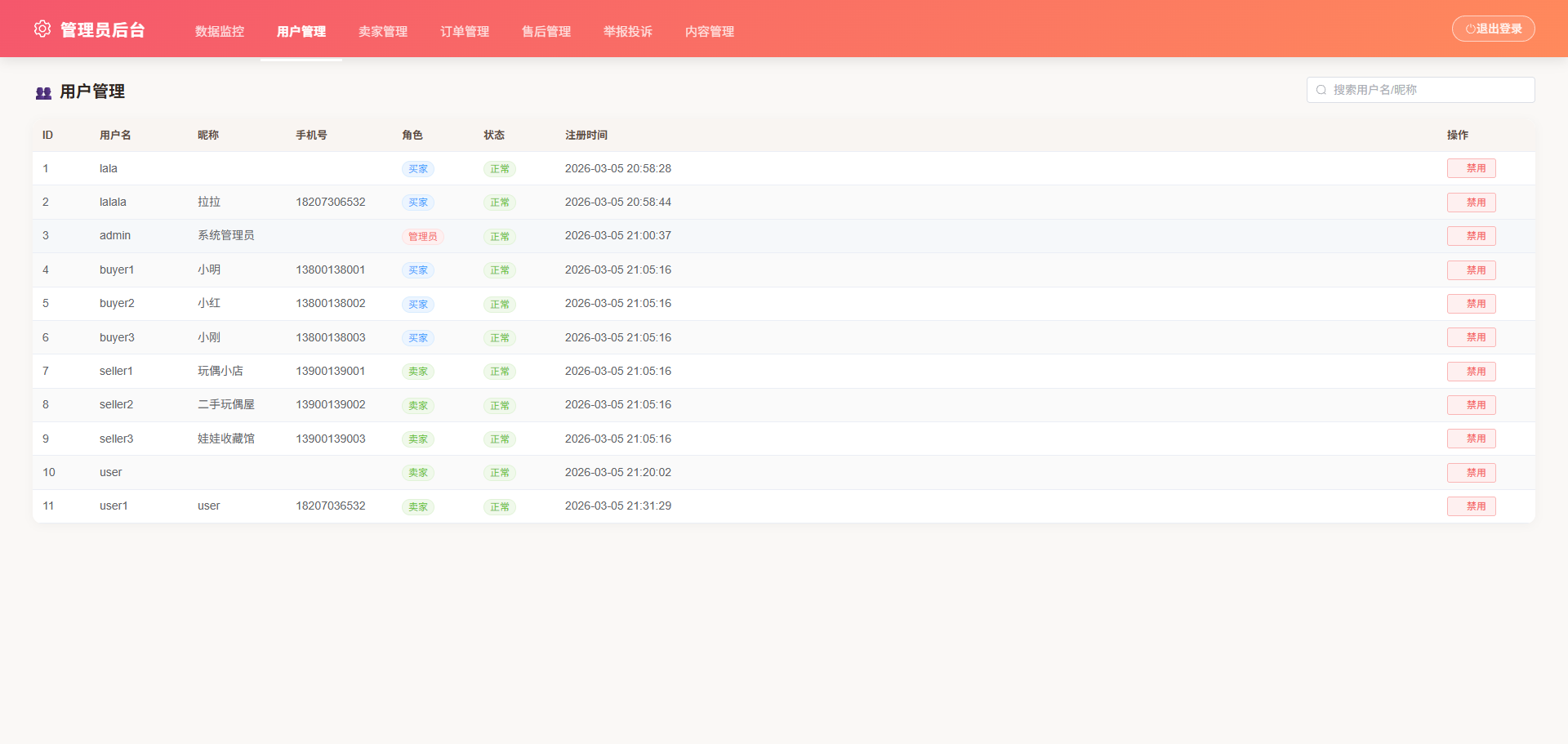Click nickname 娃娃收藏馆
Viewport: 1568px width, 744px height.
226,439
